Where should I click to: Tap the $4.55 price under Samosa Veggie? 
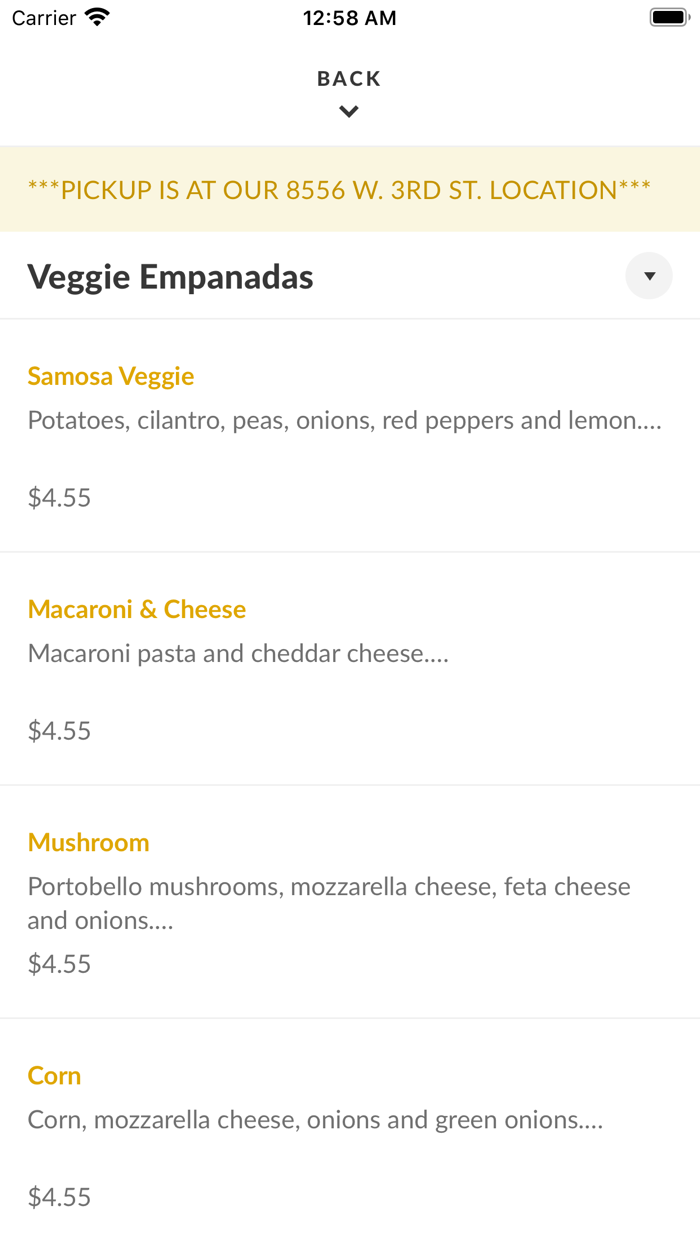coord(59,497)
